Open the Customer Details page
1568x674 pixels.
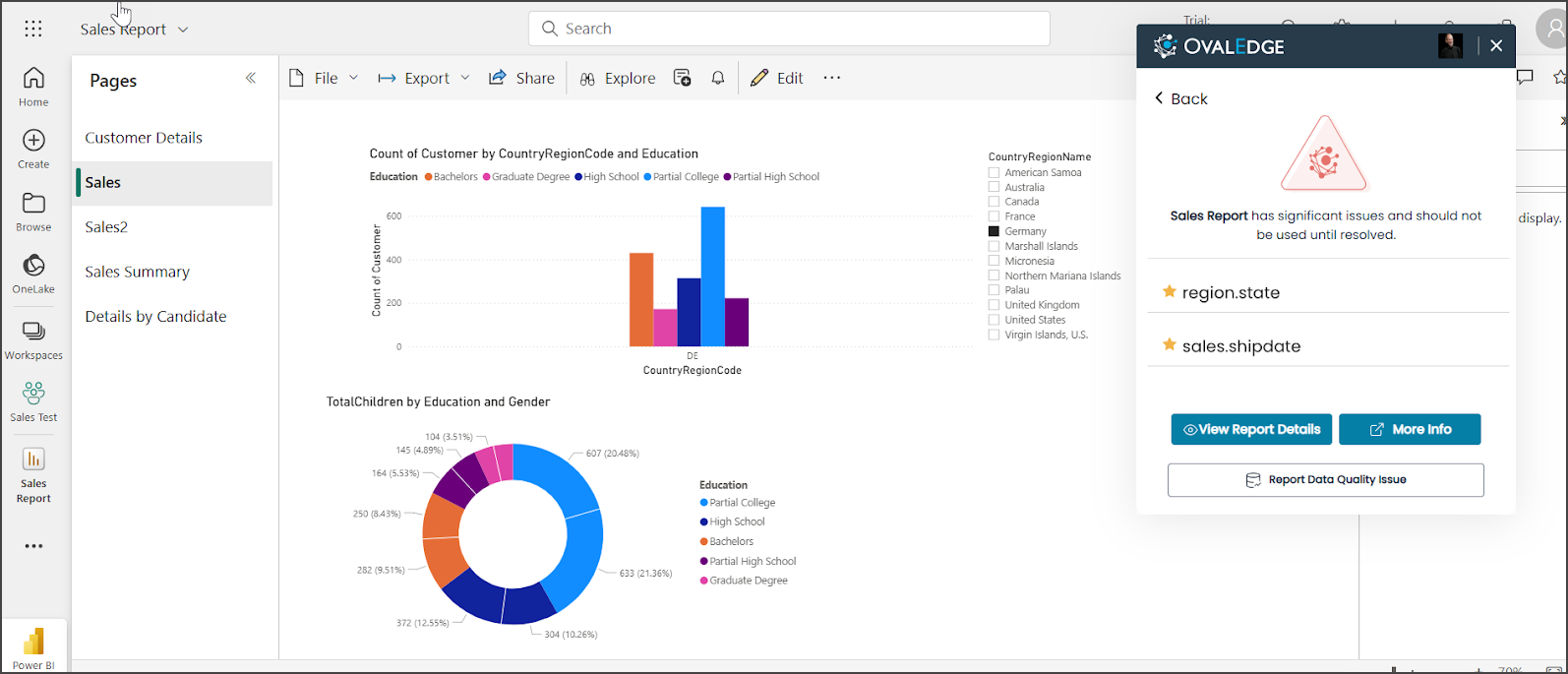tap(144, 138)
